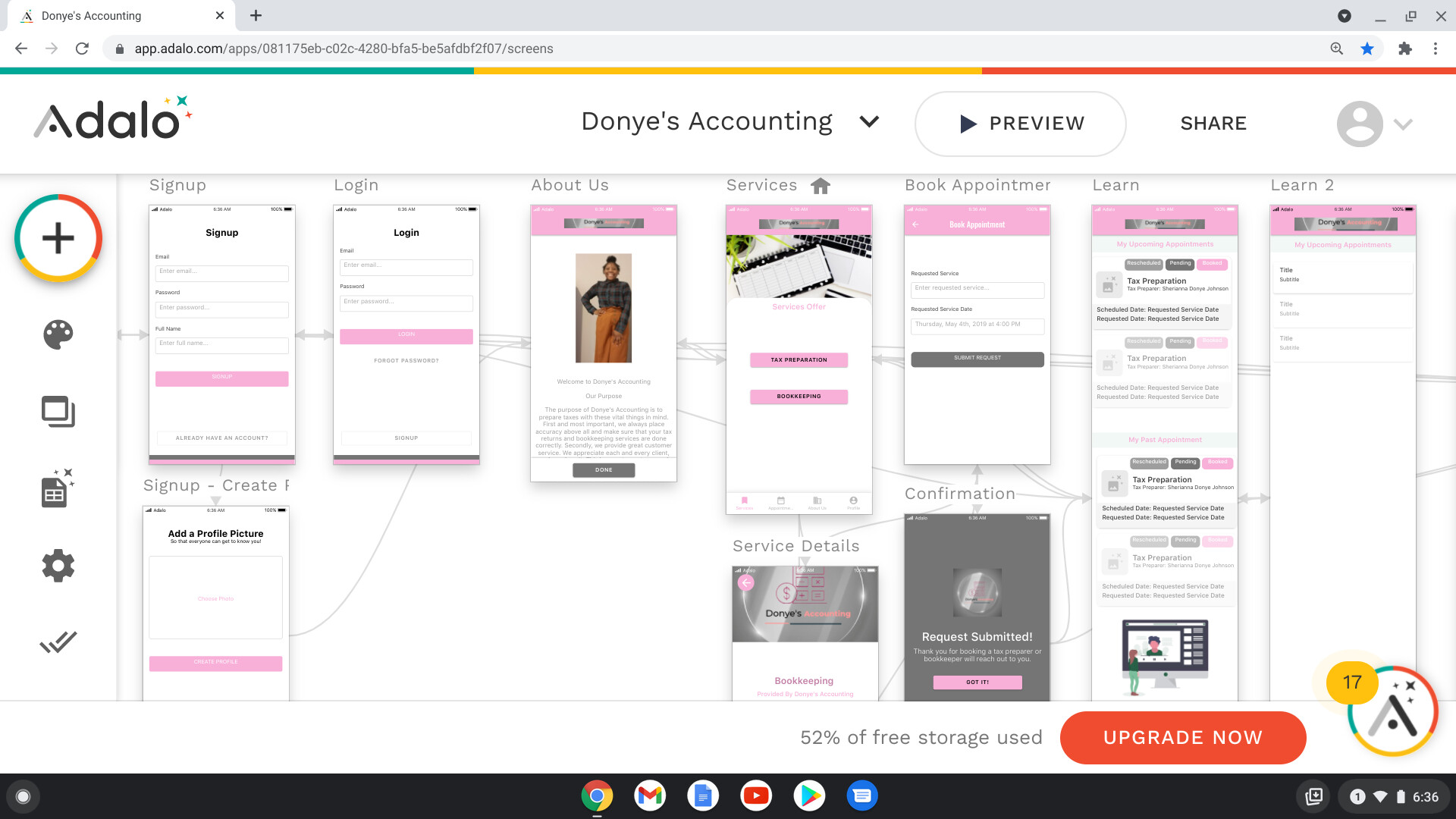Expand the Donye's Accounting app dropdown
Viewport: 1456px width, 819px height.
[x=869, y=122]
